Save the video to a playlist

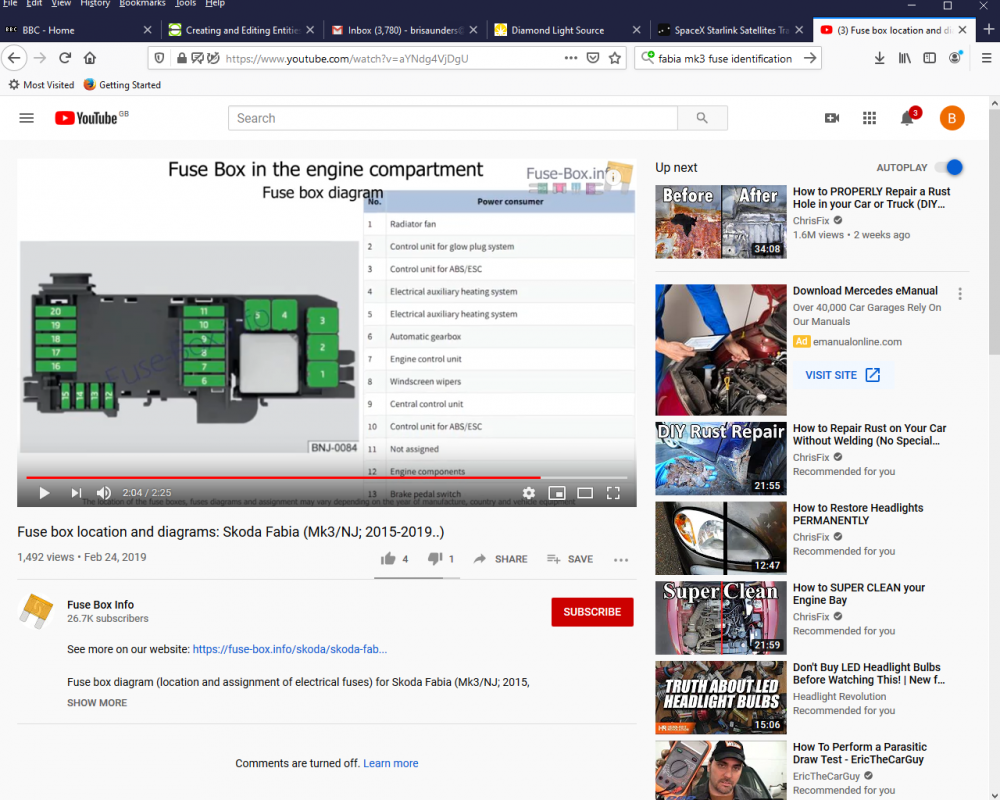(570, 559)
